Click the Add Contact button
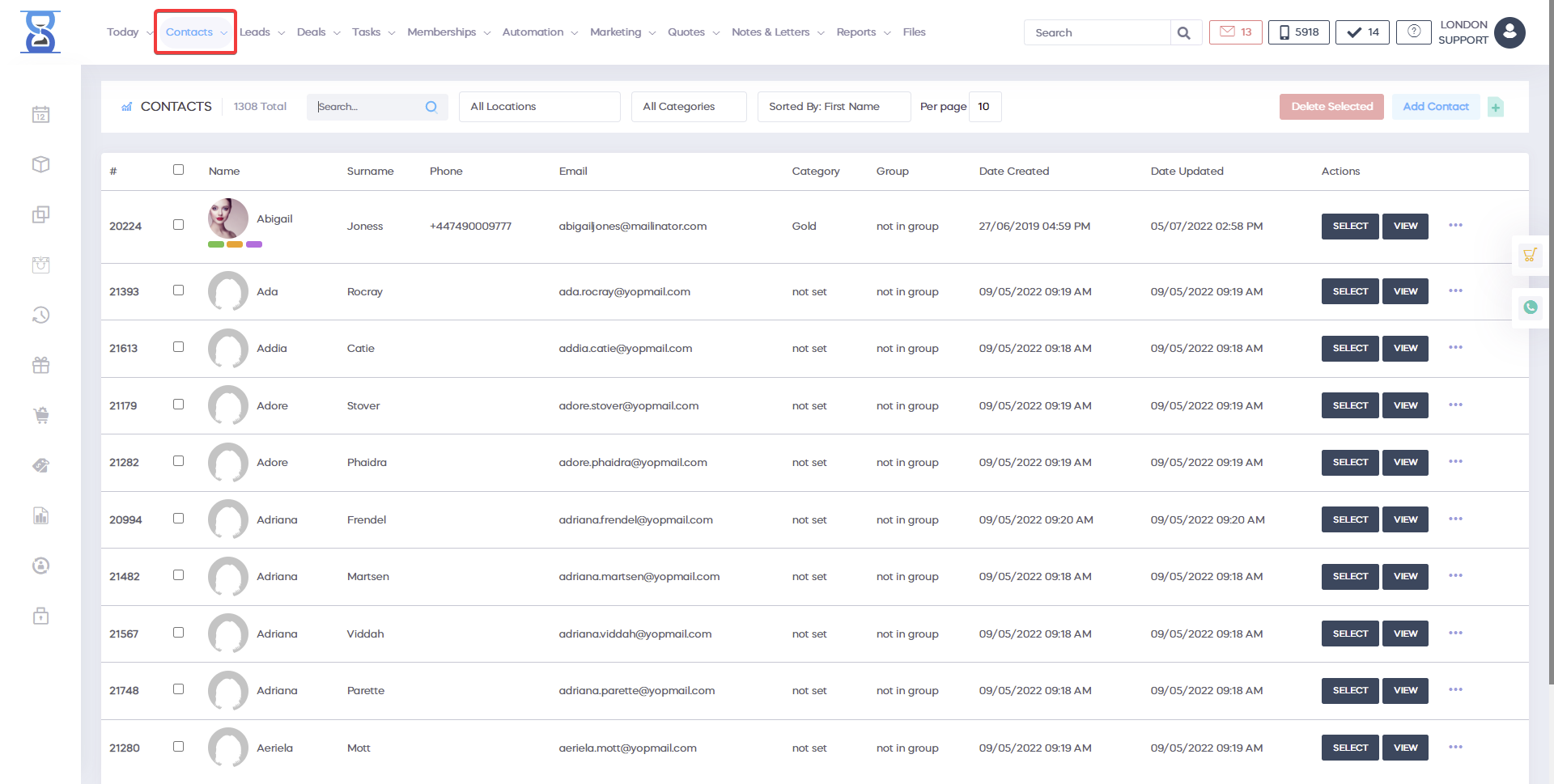 coord(1435,107)
